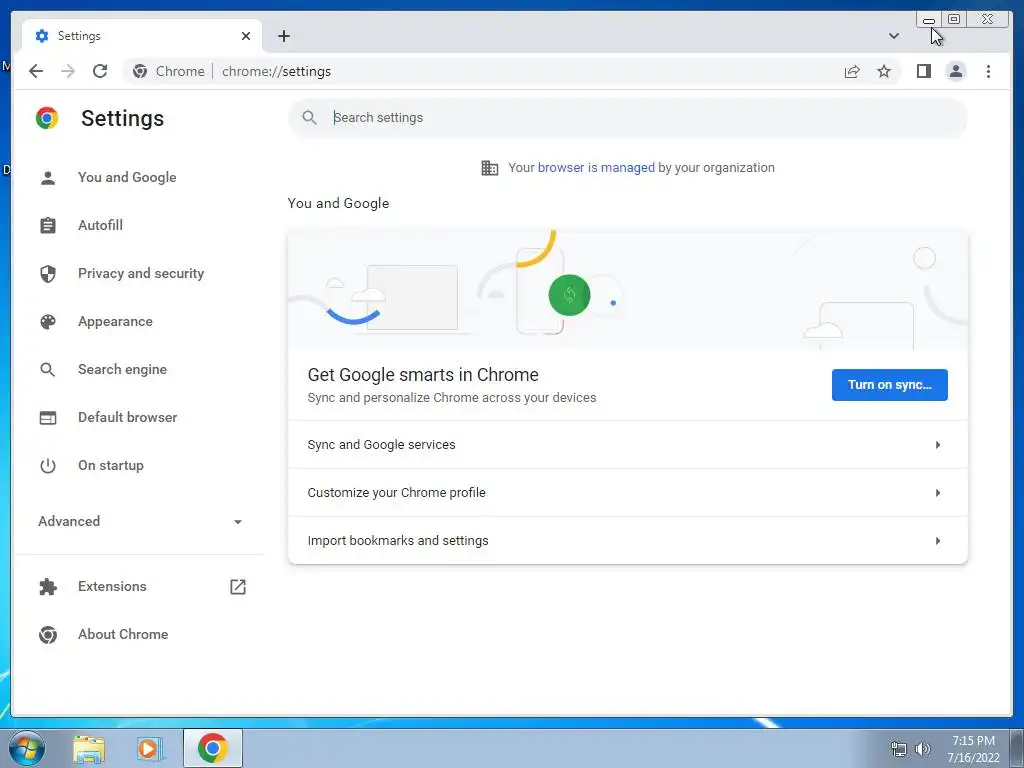This screenshot has height=768, width=1024.
Task: Click the Privacy and security shield icon
Action: click(x=48, y=274)
